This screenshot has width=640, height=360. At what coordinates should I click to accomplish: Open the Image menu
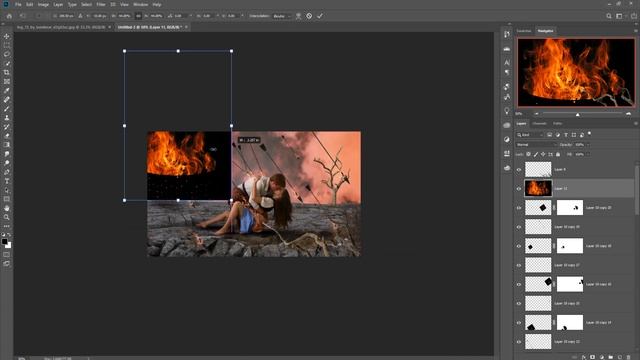tap(43, 4)
